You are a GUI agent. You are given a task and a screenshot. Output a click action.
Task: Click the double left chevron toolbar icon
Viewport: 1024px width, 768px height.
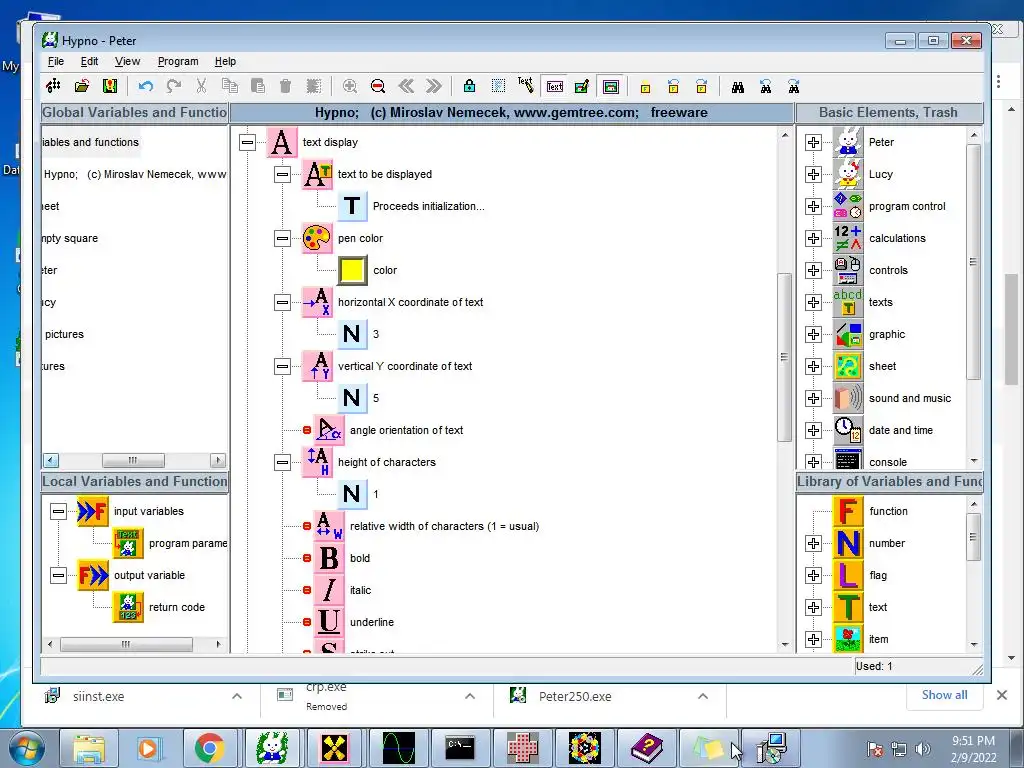(406, 86)
